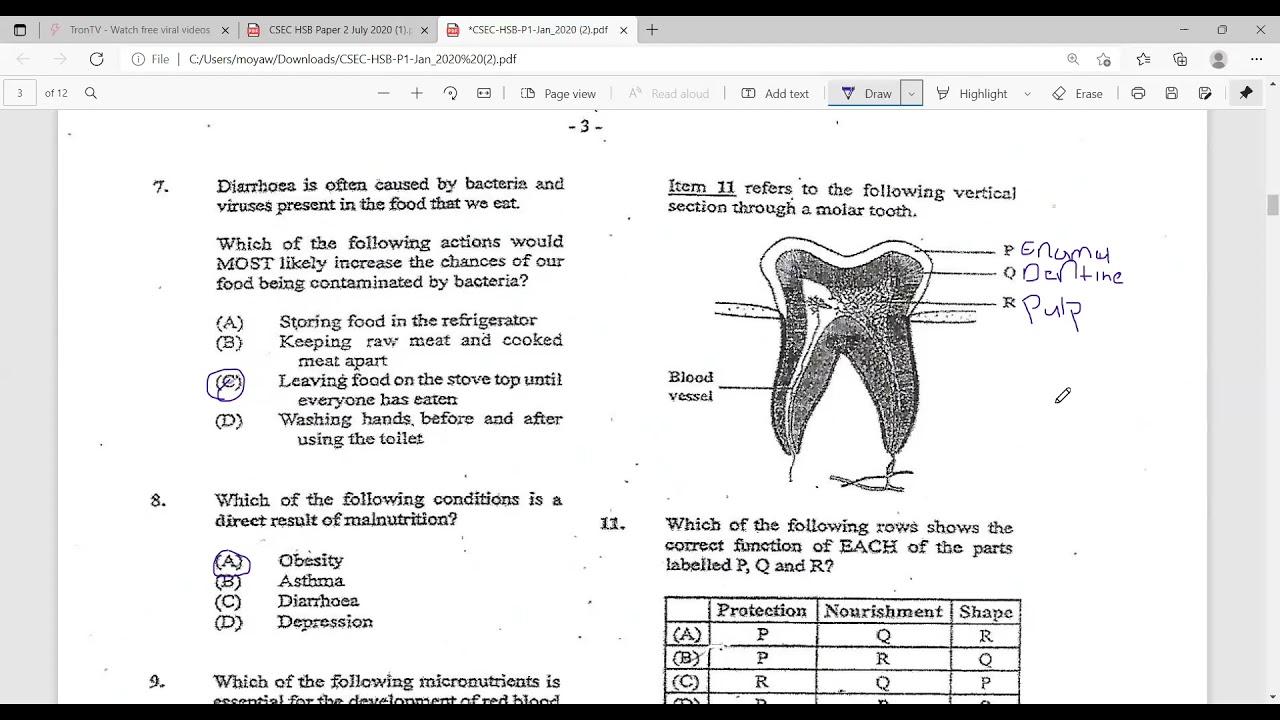Fit PDF to page width
The image size is (1280, 720).
click(x=484, y=93)
